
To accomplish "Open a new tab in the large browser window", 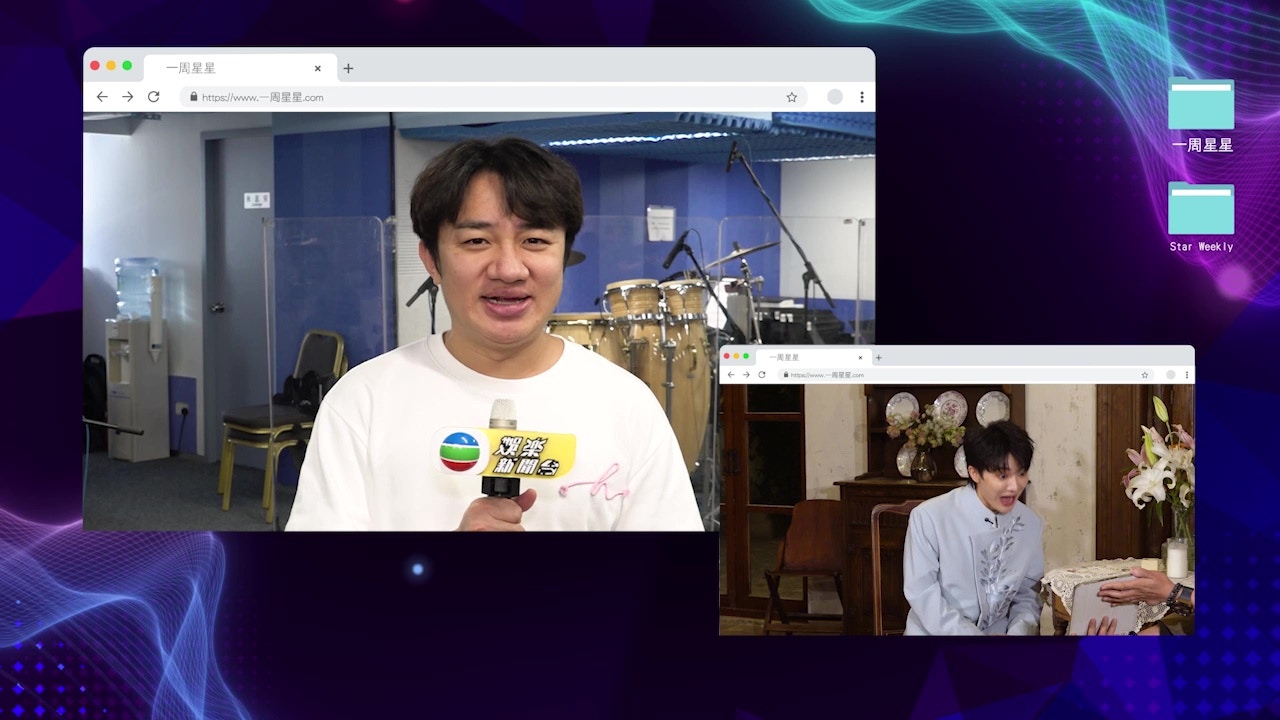I will click(x=348, y=68).
